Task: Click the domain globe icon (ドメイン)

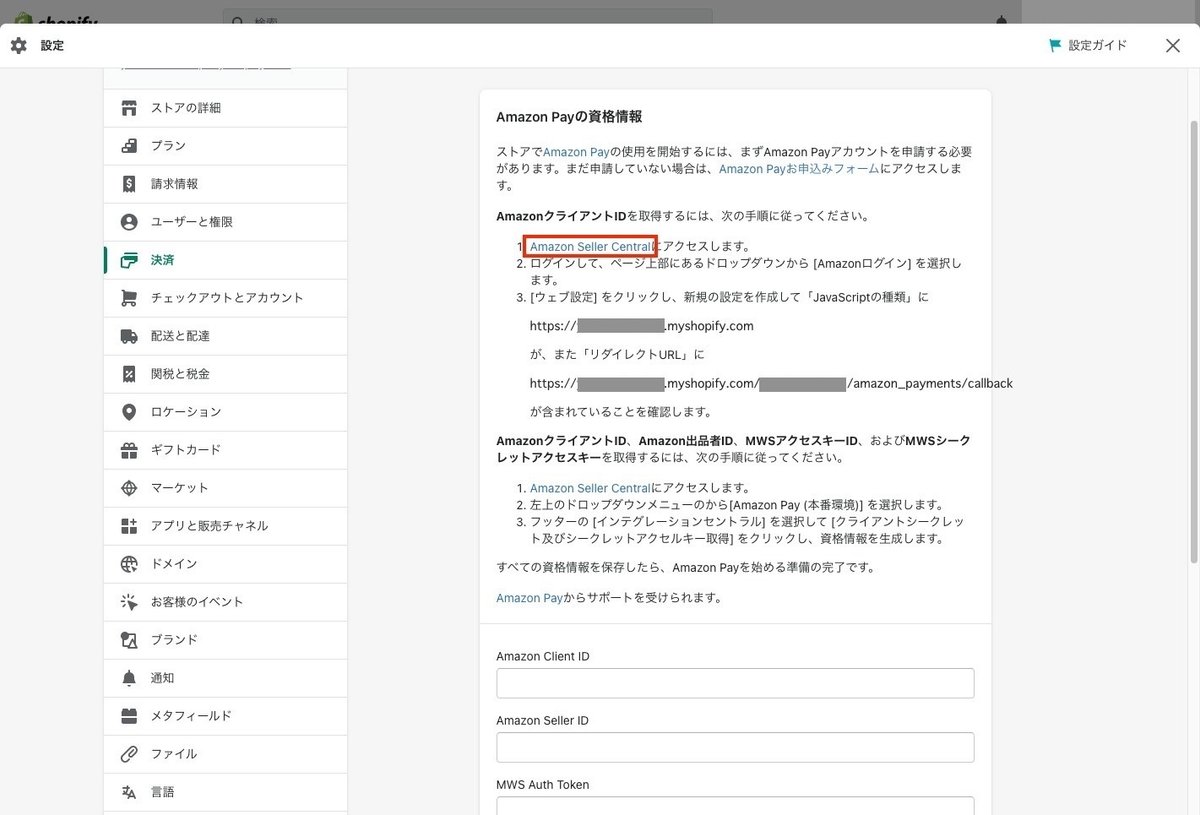Action: pyautogui.click(x=129, y=564)
